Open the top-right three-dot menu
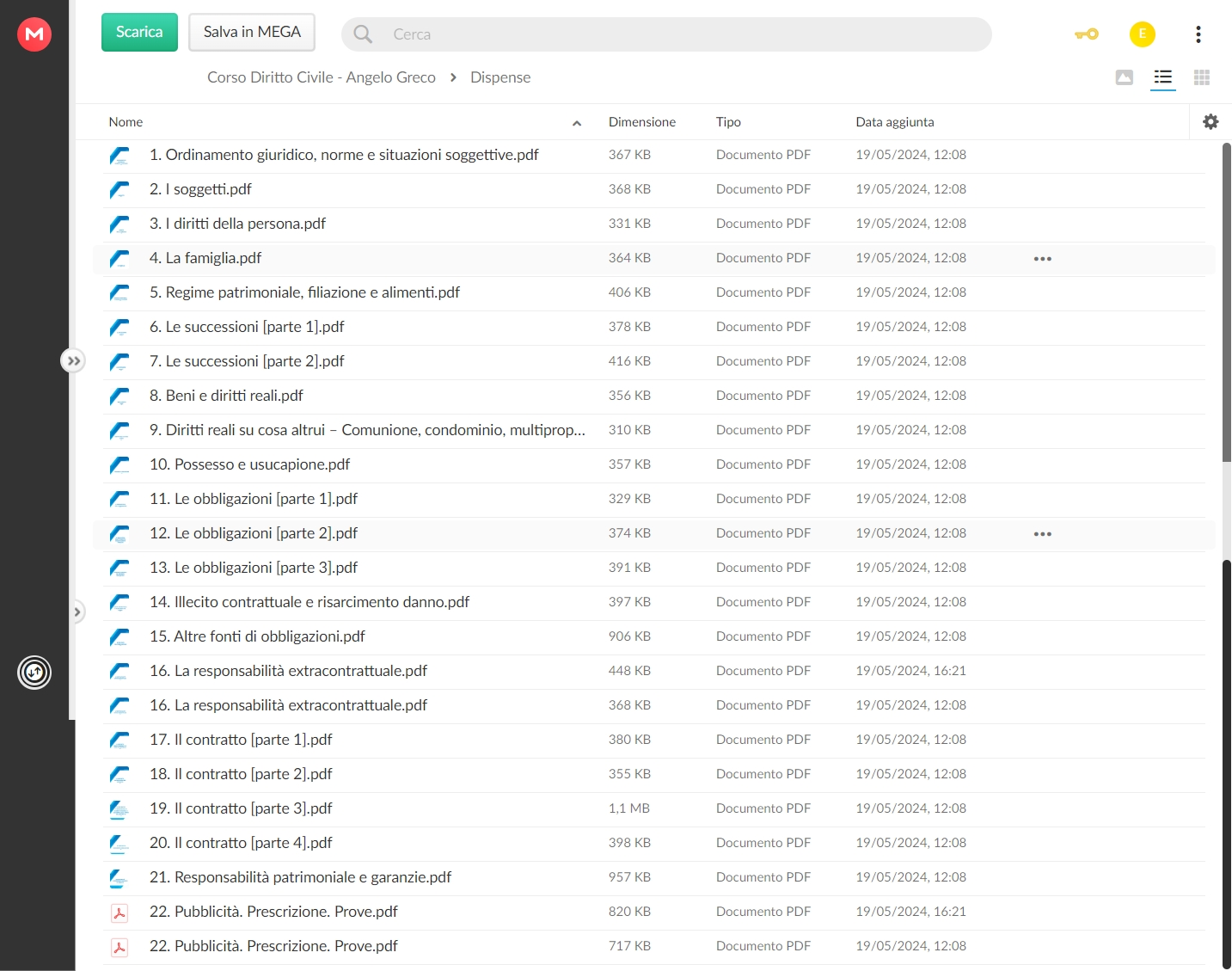 tap(1198, 34)
